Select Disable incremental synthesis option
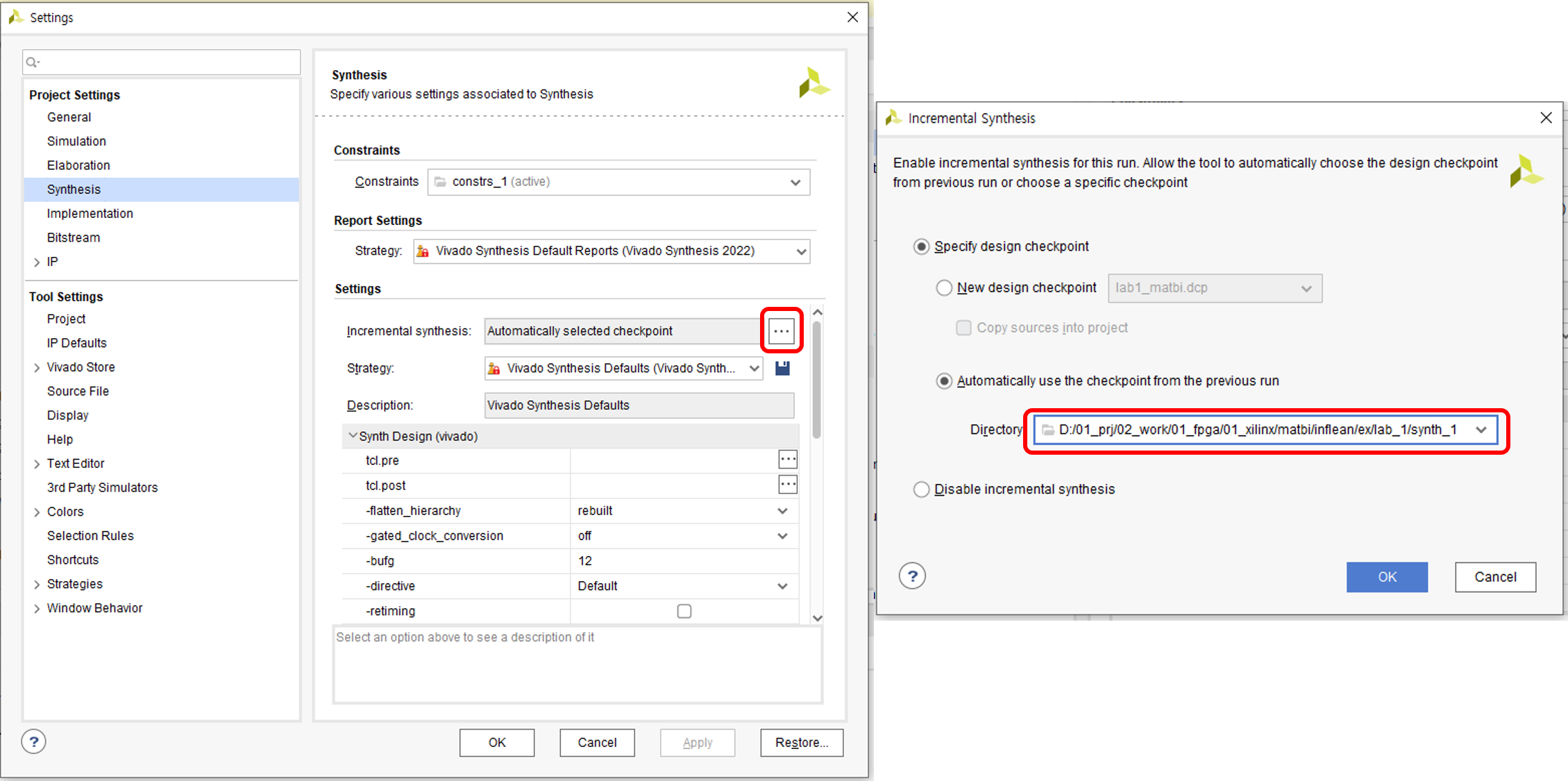 click(x=921, y=489)
